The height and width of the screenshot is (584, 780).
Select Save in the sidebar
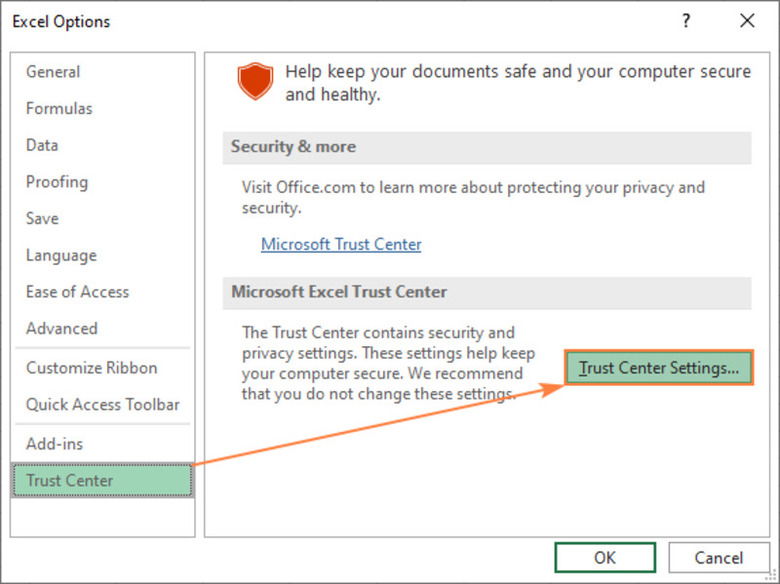[42, 218]
